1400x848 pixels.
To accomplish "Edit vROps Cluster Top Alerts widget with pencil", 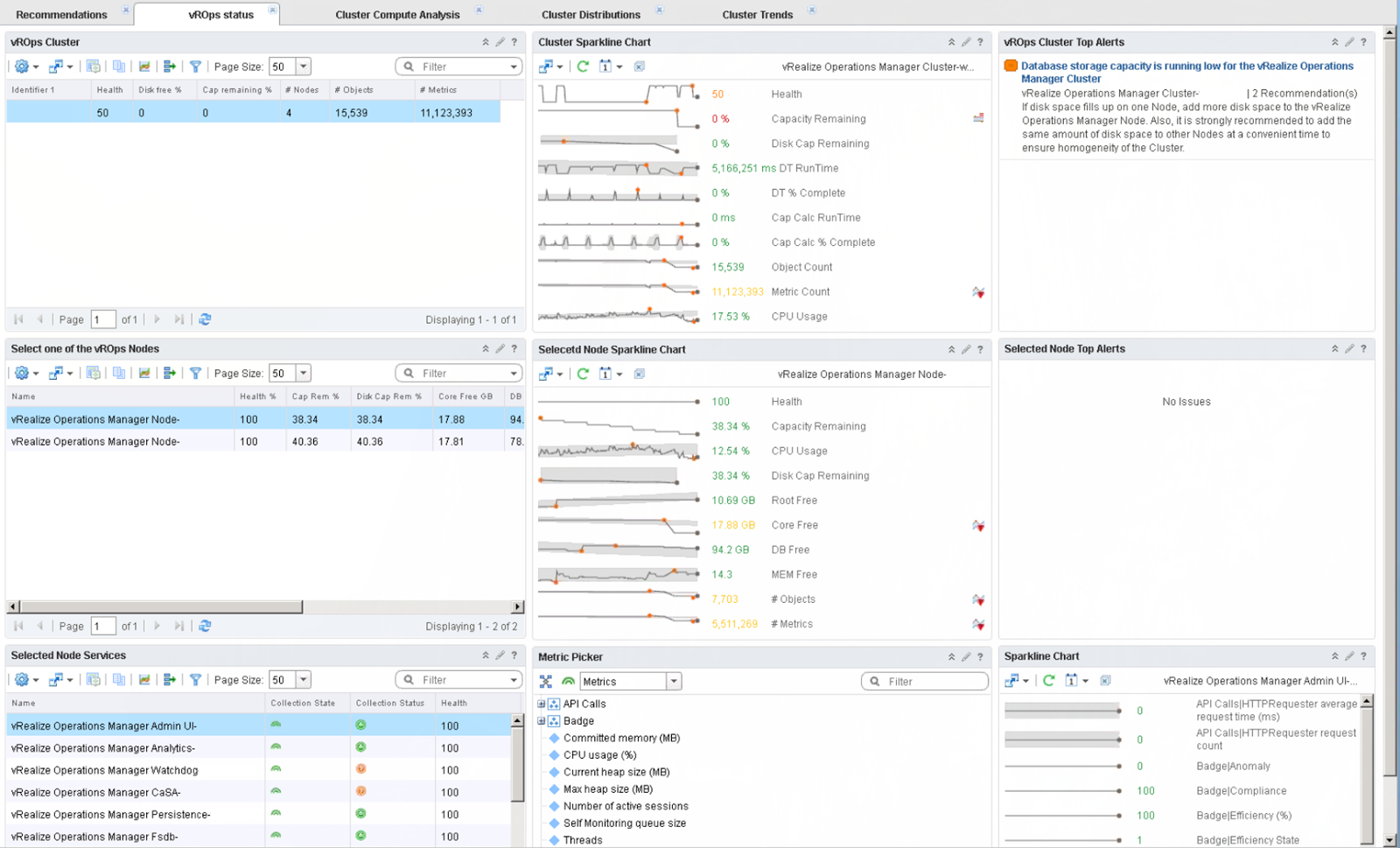I will (1349, 42).
